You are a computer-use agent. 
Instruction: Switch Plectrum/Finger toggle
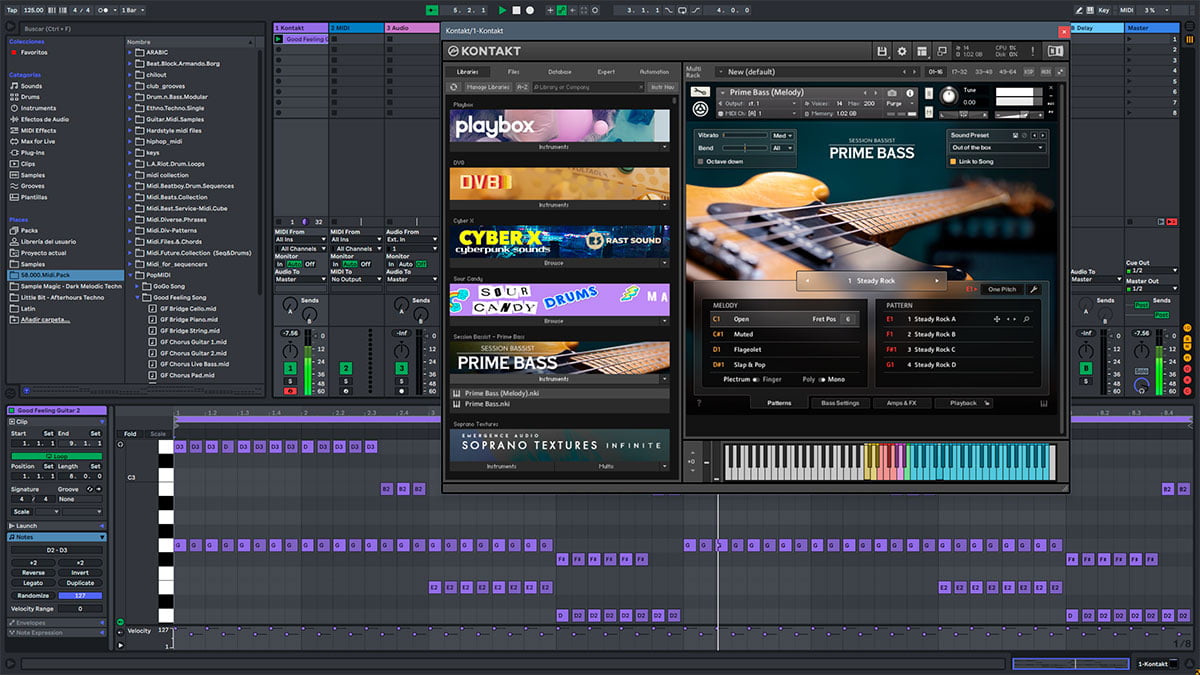[757, 379]
